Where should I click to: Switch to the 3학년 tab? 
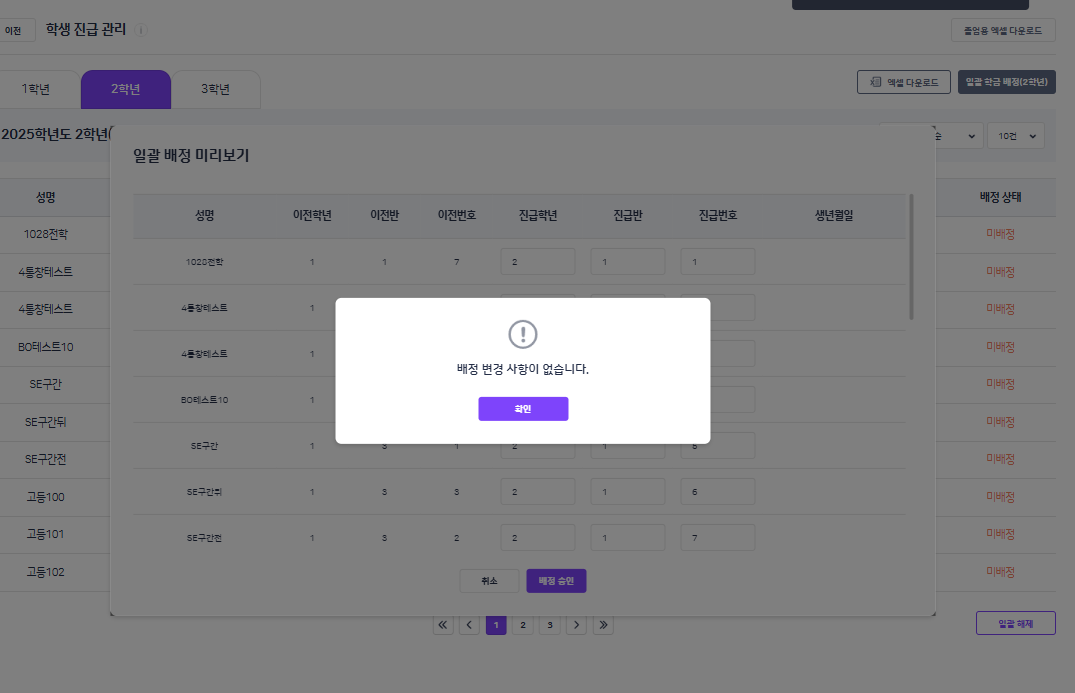tap(215, 89)
